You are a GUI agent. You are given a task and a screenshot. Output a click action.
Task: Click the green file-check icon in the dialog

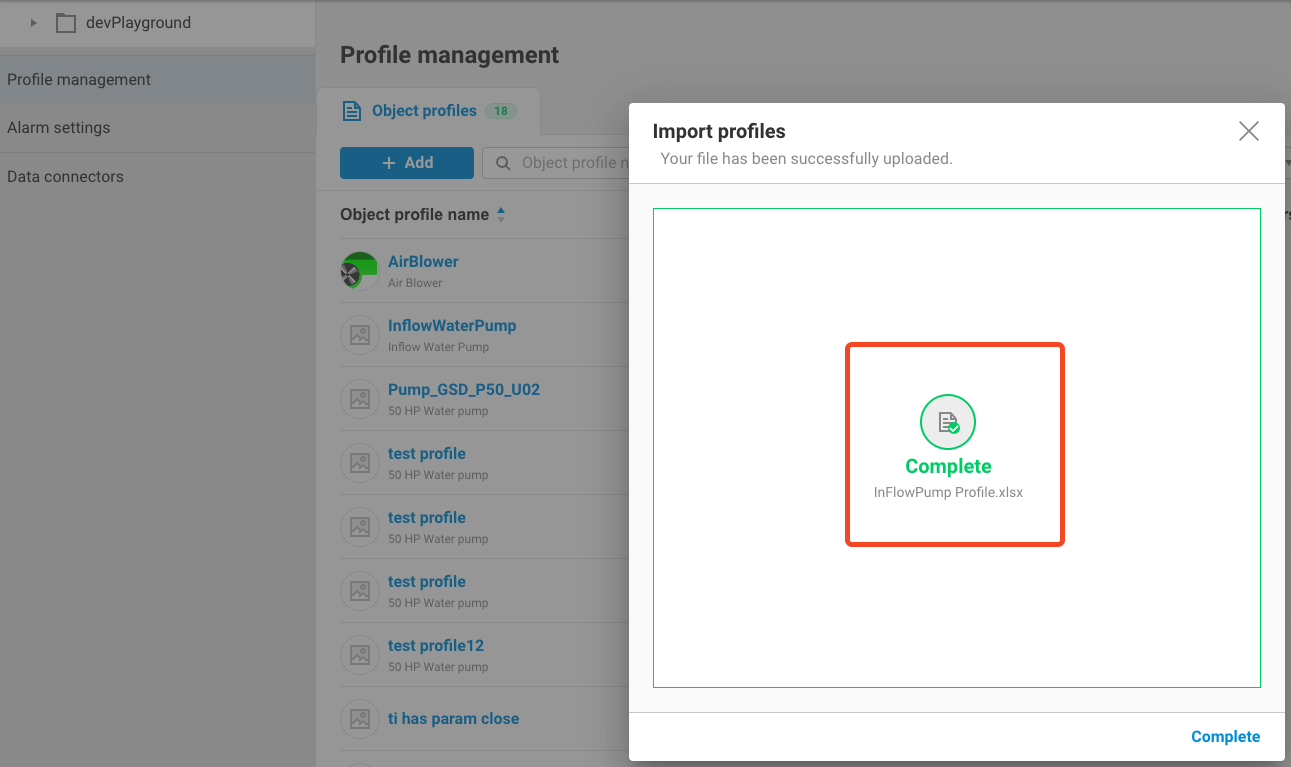948,421
